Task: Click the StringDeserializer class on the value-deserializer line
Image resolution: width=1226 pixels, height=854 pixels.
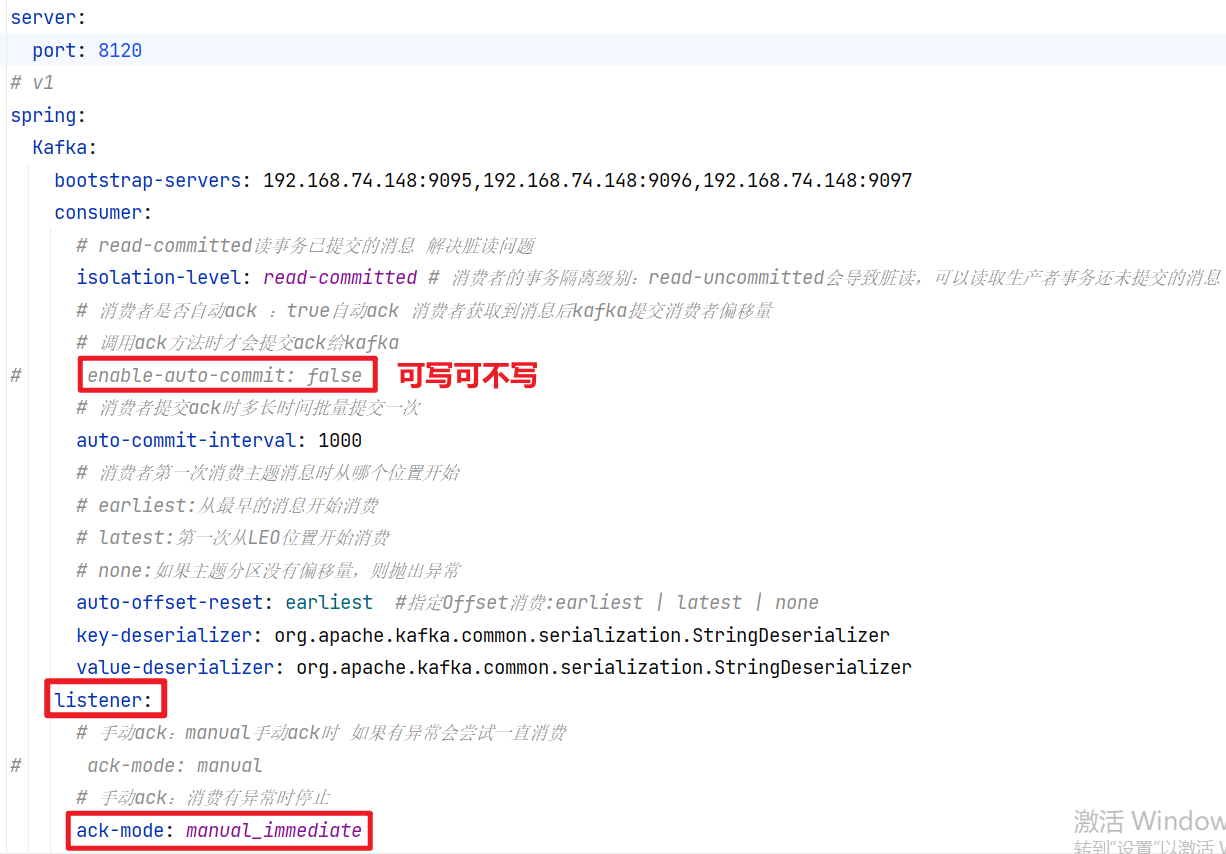Action: (x=813, y=667)
